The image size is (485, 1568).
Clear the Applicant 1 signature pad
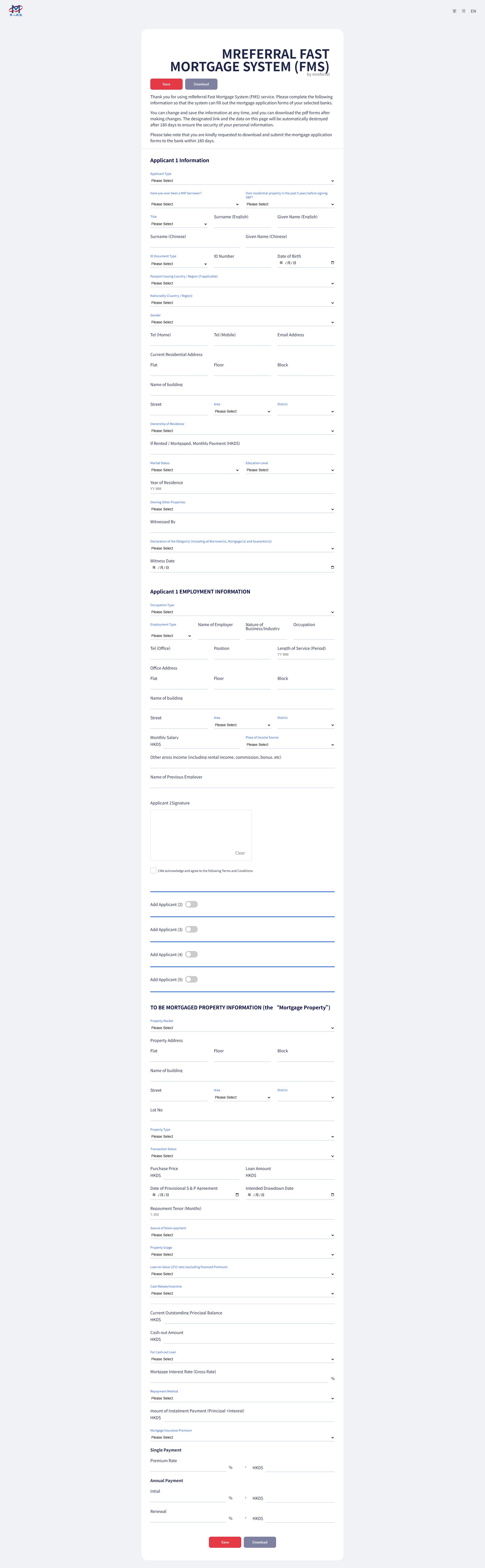(x=240, y=853)
